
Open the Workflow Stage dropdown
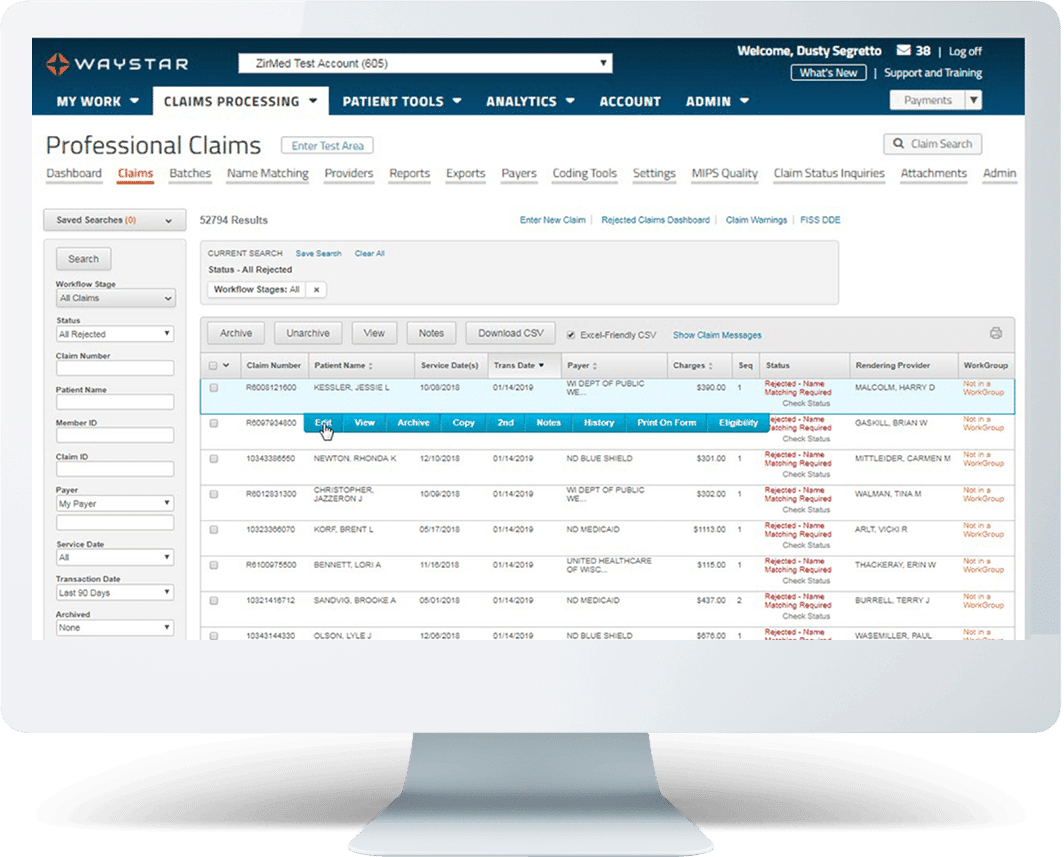pos(114,298)
